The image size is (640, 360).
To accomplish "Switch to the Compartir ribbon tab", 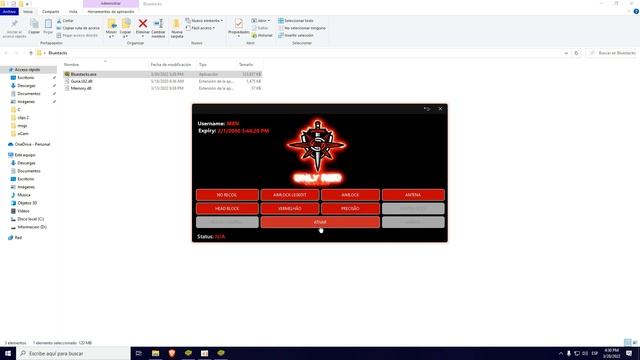I will 51,11.
